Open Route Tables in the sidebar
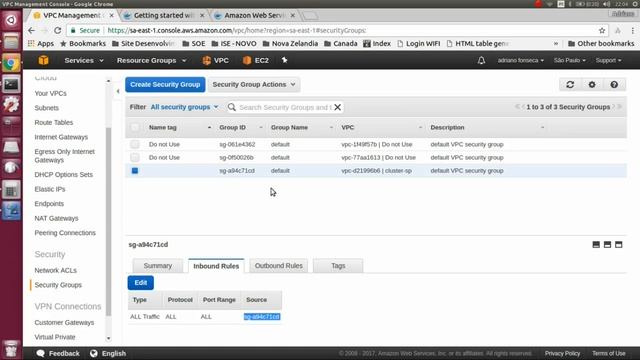This screenshot has width=640, height=360. (53, 122)
